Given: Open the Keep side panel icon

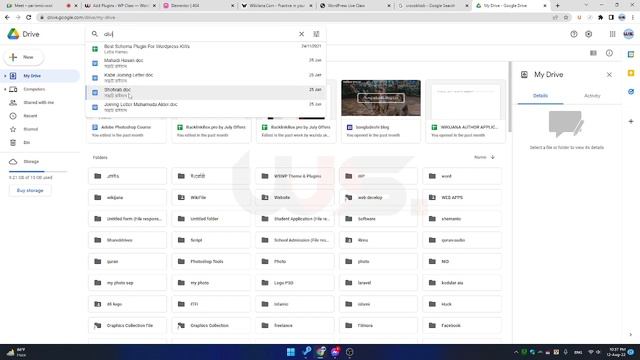Looking at the screenshot, I should click(631, 73).
